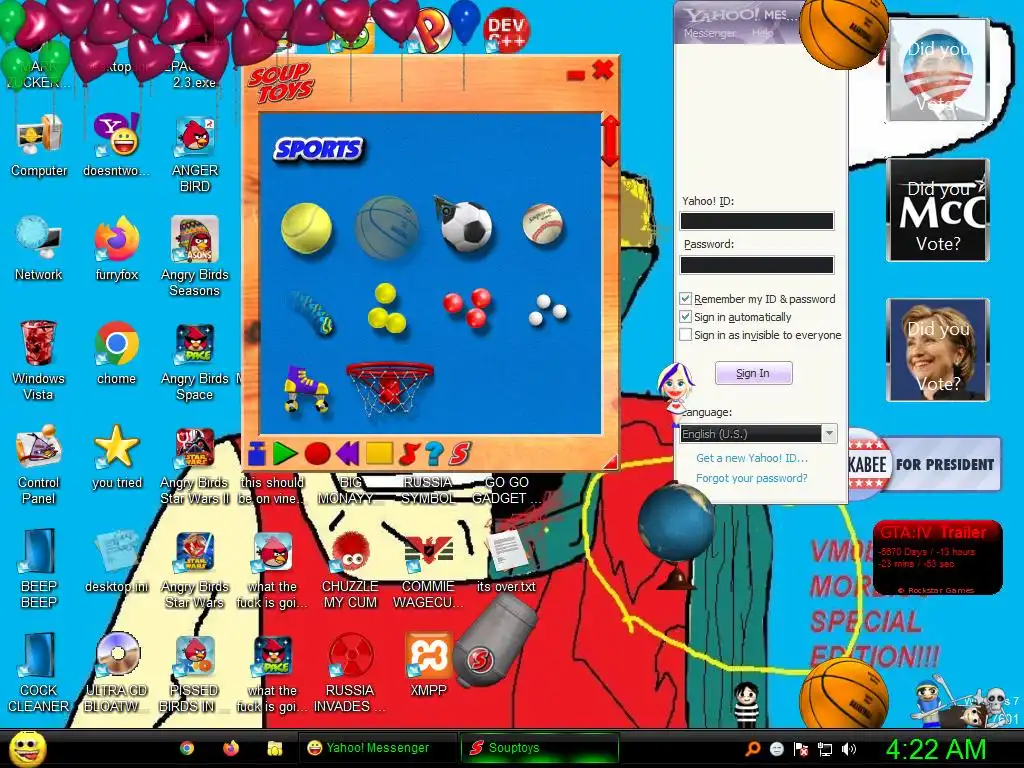Pick the yellow tennis ball toy
The image size is (1024, 768).
[x=306, y=228]
